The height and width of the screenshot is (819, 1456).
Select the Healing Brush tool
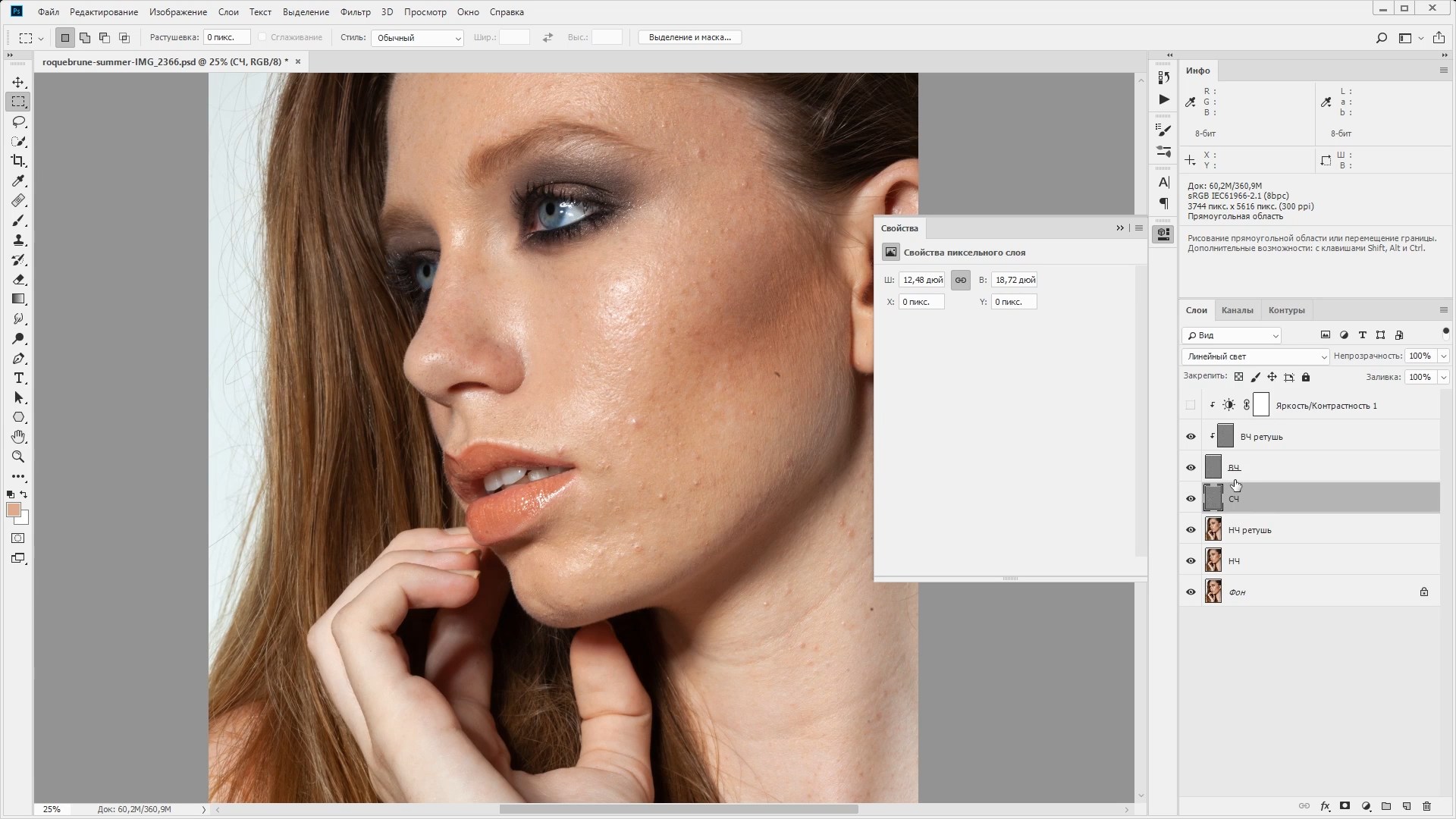point(18,200)
